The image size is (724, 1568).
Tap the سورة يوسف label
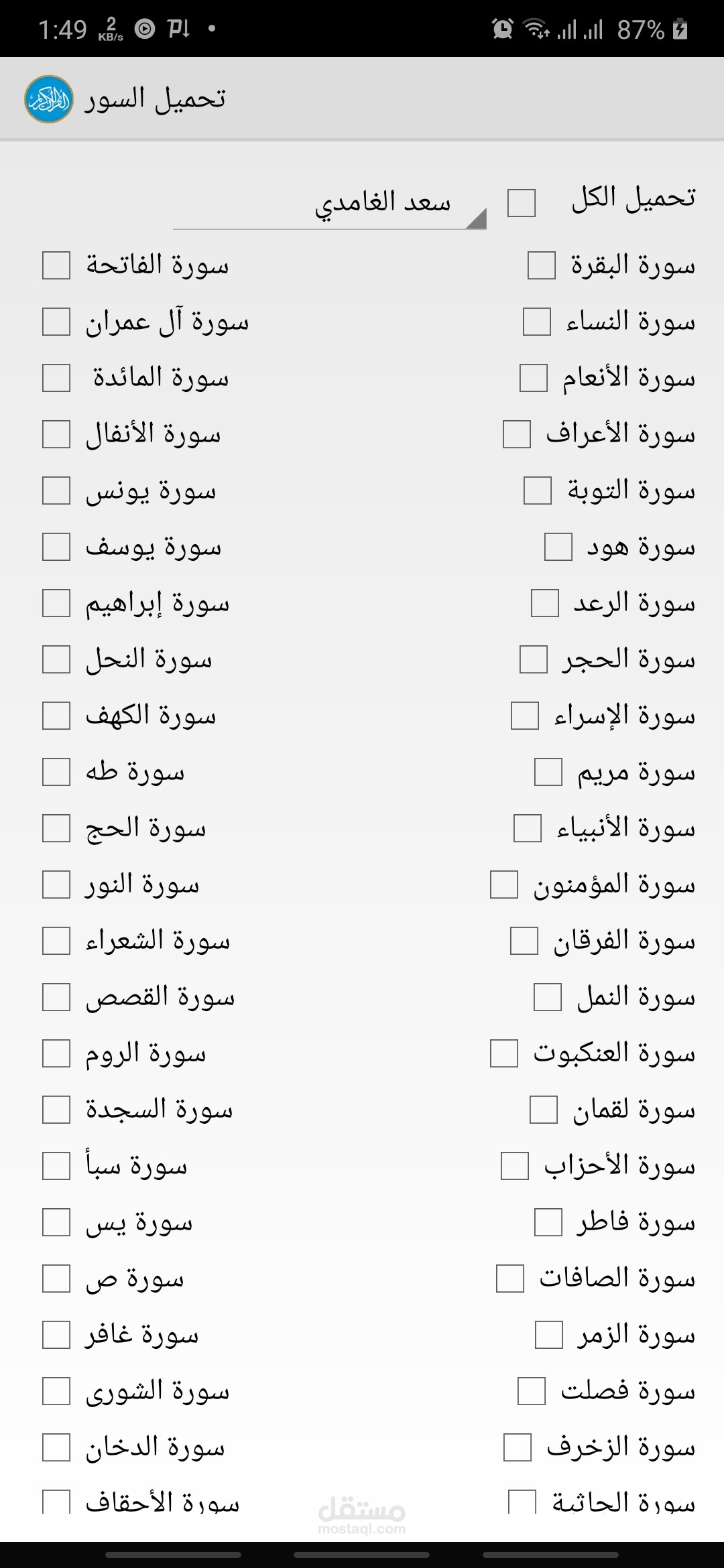pos(154,548)
